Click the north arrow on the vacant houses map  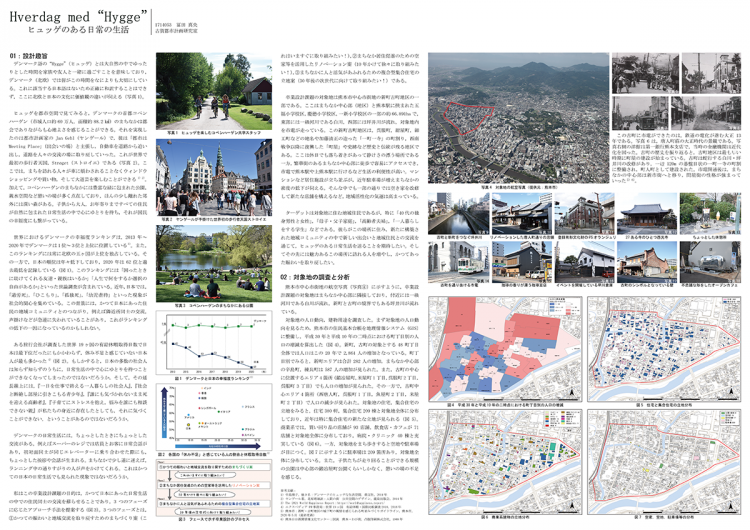[x=731, y=506]
